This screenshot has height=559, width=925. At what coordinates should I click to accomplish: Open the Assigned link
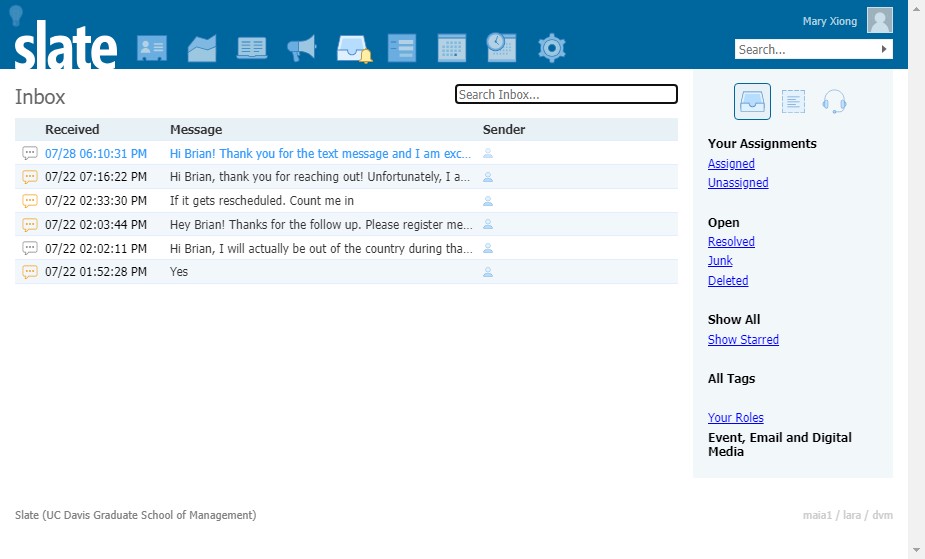(731, 164)
